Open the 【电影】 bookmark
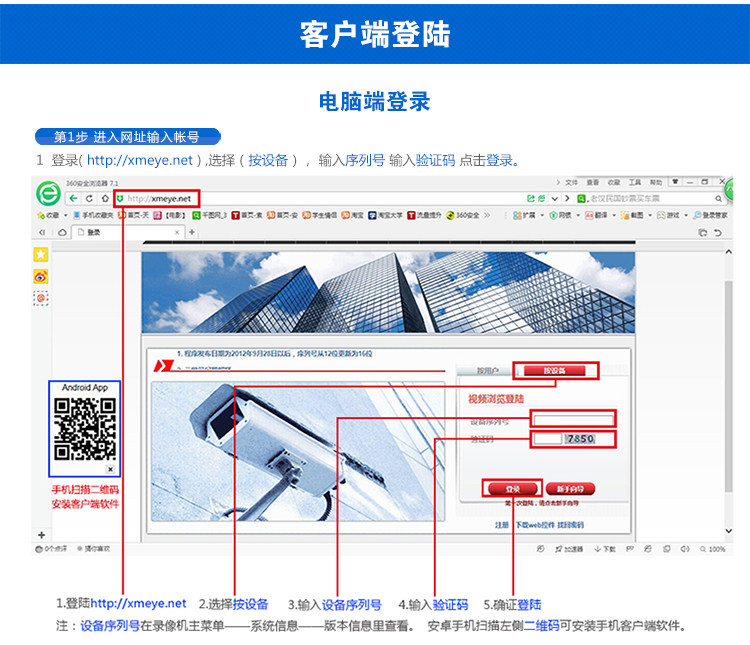 point(170,215)
